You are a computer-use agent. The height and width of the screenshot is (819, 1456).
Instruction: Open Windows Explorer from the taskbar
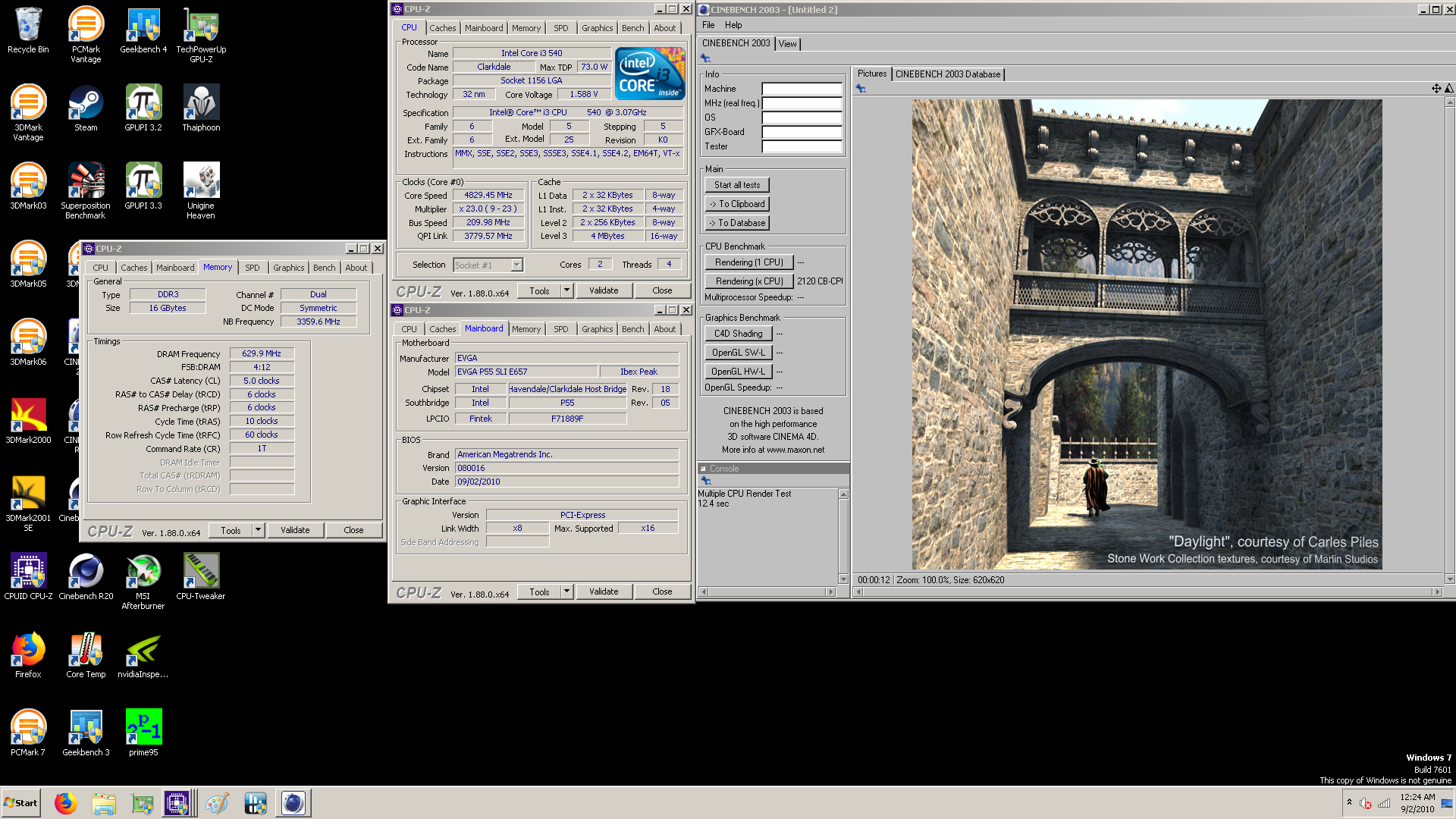[x=104, y=803]
